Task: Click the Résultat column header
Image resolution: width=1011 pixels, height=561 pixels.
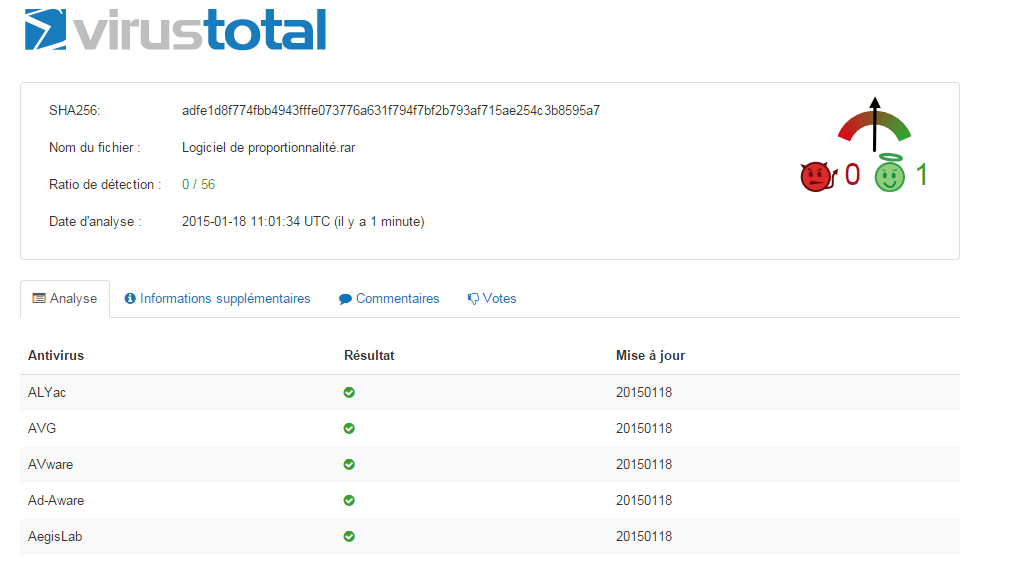Action: [369, 355]
